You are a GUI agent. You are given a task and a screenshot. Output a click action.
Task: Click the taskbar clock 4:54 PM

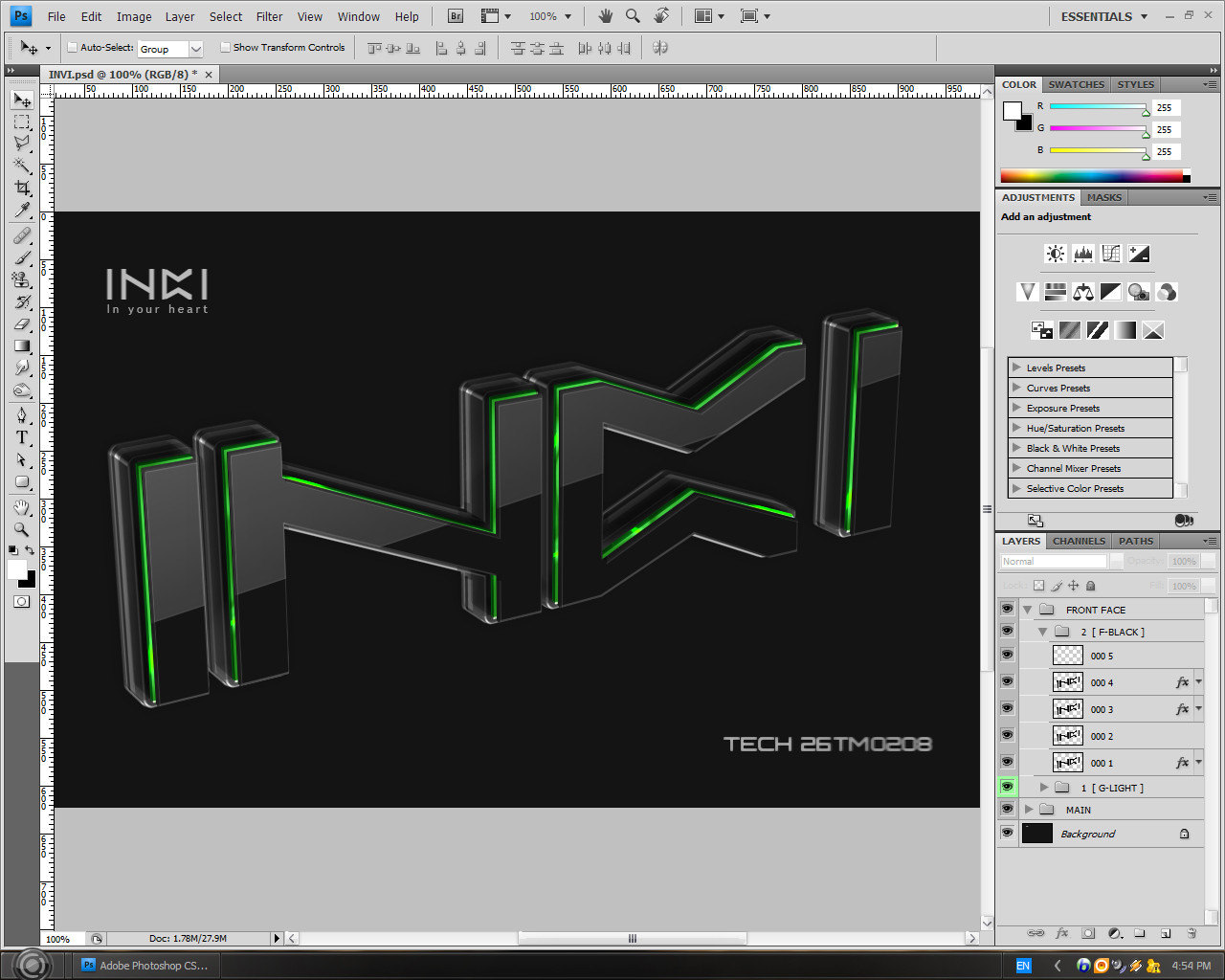click(1192, 966)
